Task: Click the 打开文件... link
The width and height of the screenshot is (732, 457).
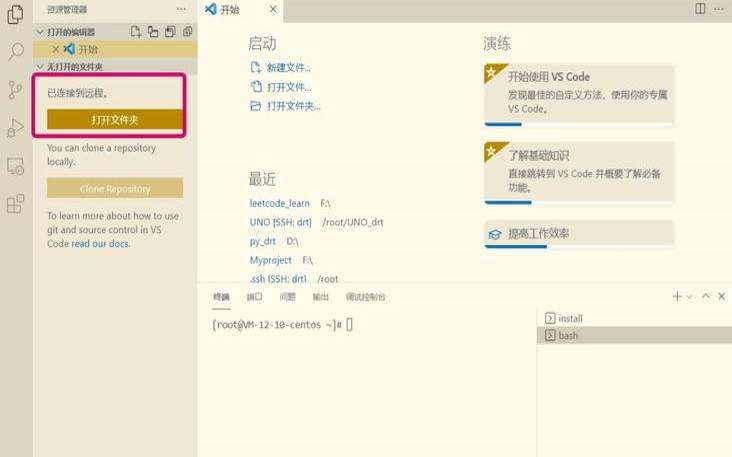Action: (289, 87)
